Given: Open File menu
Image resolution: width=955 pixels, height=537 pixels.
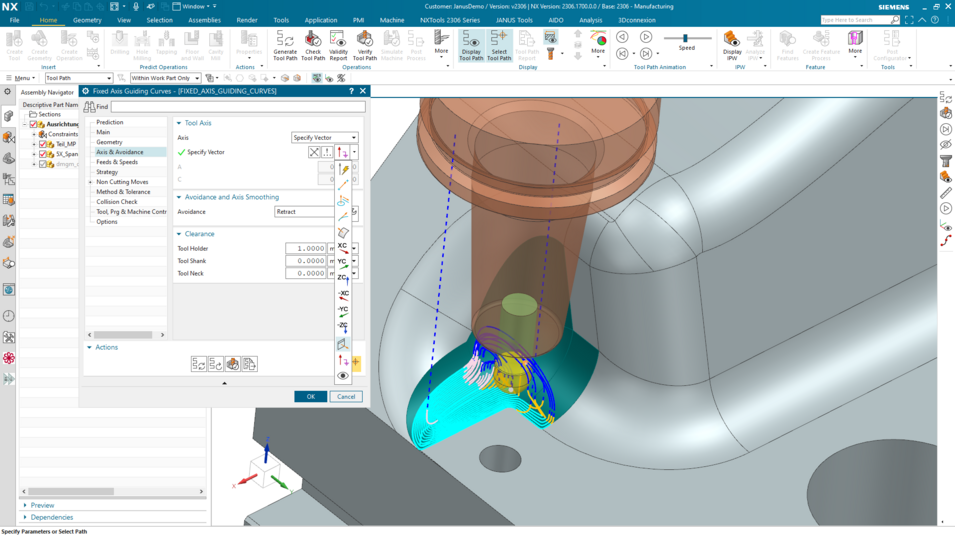Looking at the screenshot, I should click(14, 20).
